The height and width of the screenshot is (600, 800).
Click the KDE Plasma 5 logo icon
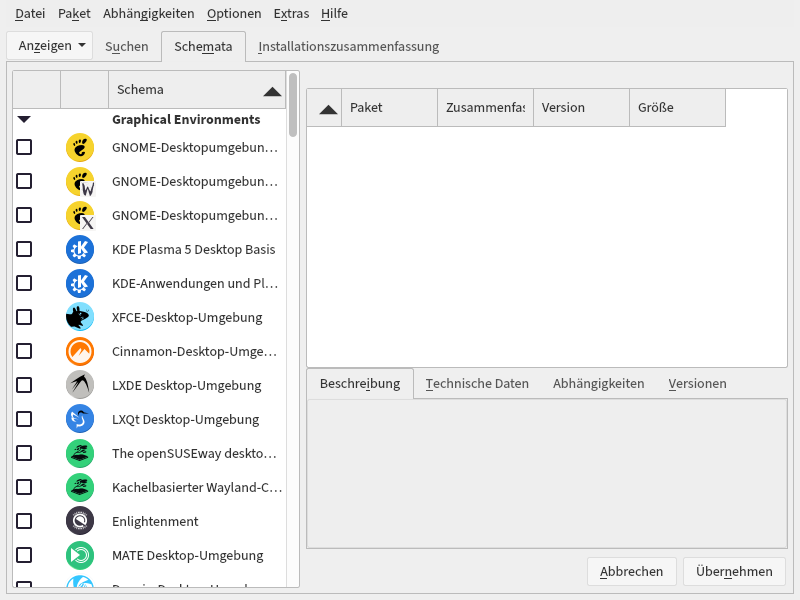coord(79,249)
